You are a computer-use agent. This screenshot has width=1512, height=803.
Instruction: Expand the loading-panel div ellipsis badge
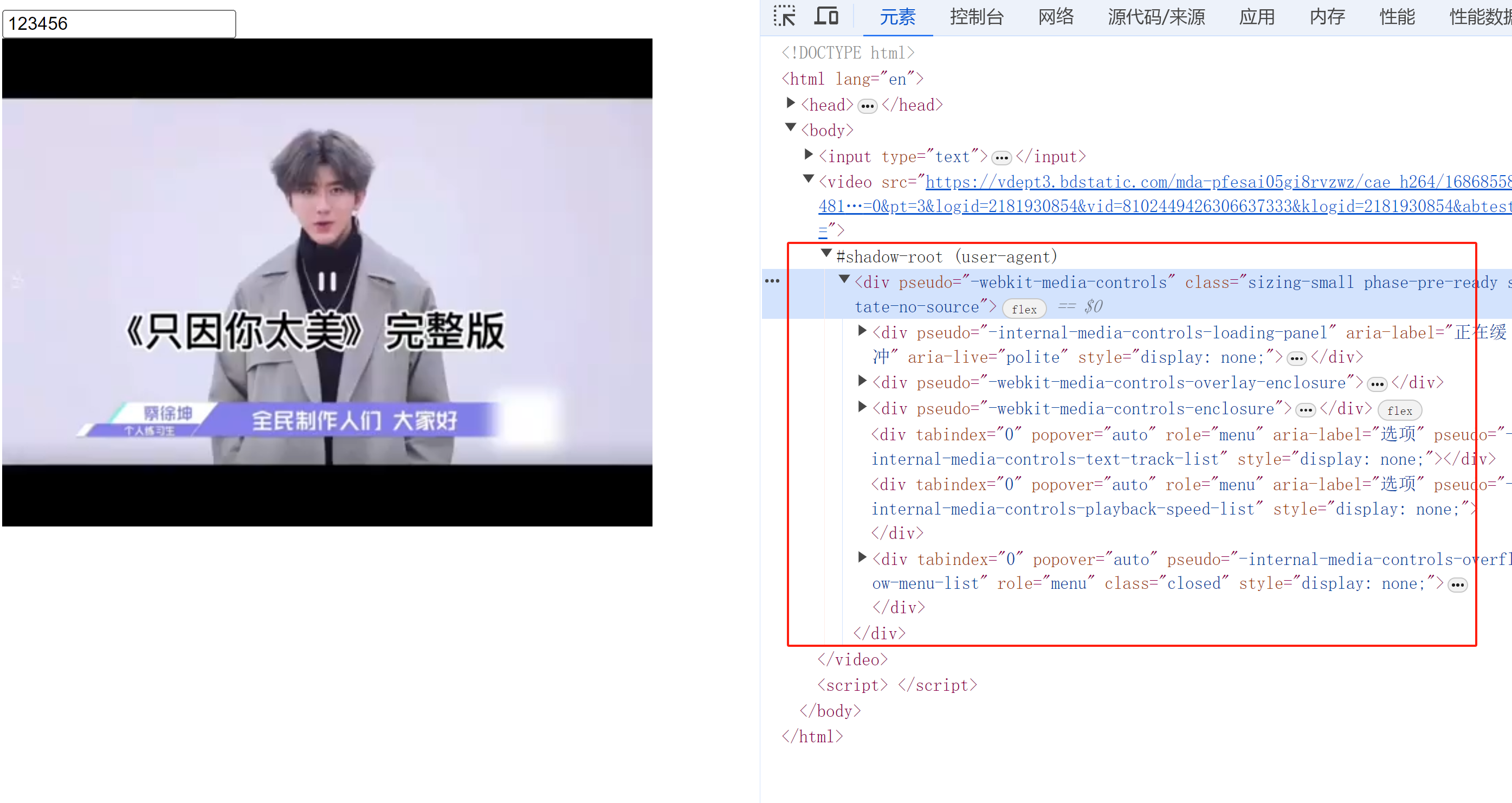coord(1297,358)
